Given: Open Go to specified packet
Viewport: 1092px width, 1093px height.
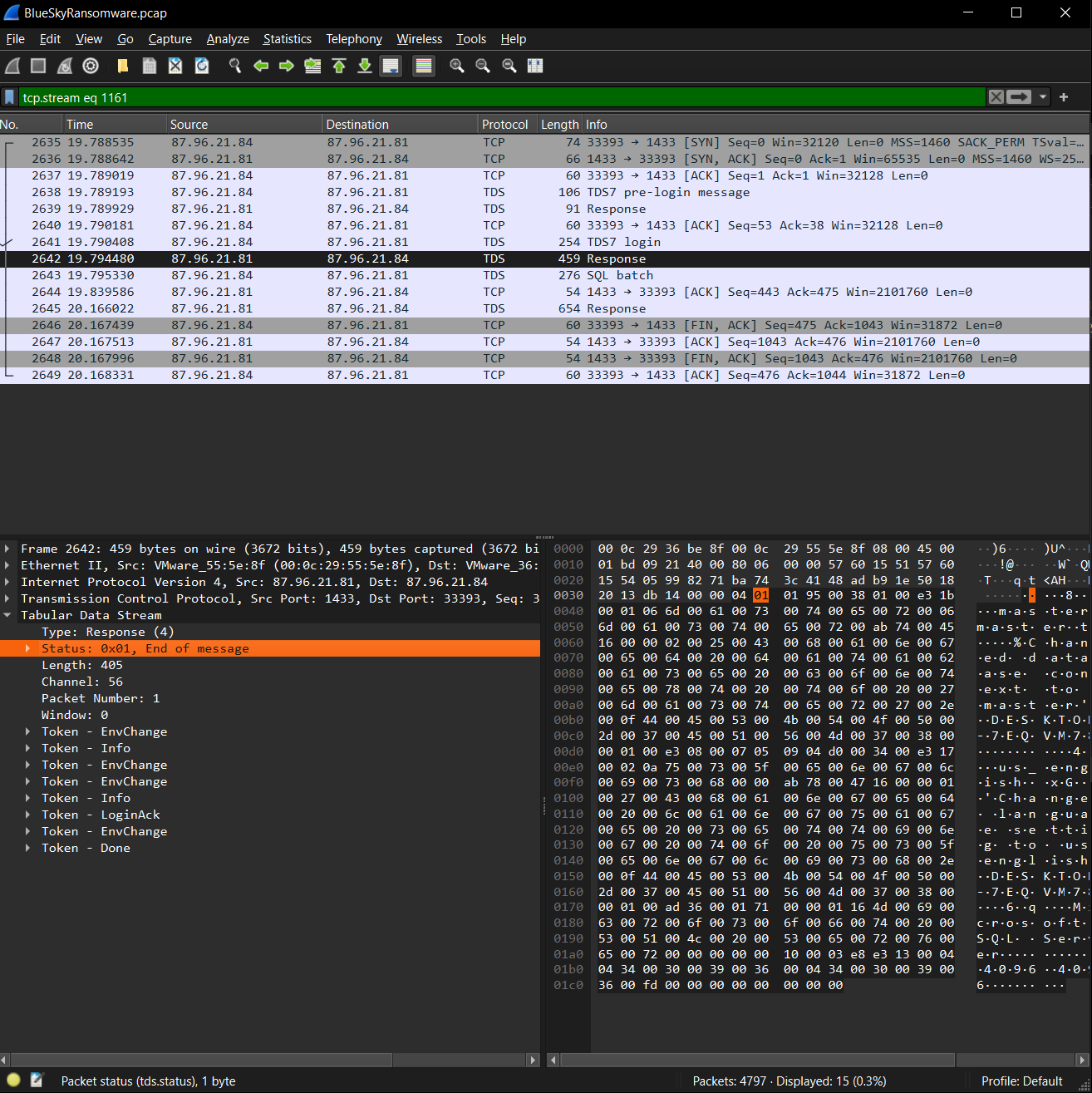Looking at the screenshot, I should [312, 66].
